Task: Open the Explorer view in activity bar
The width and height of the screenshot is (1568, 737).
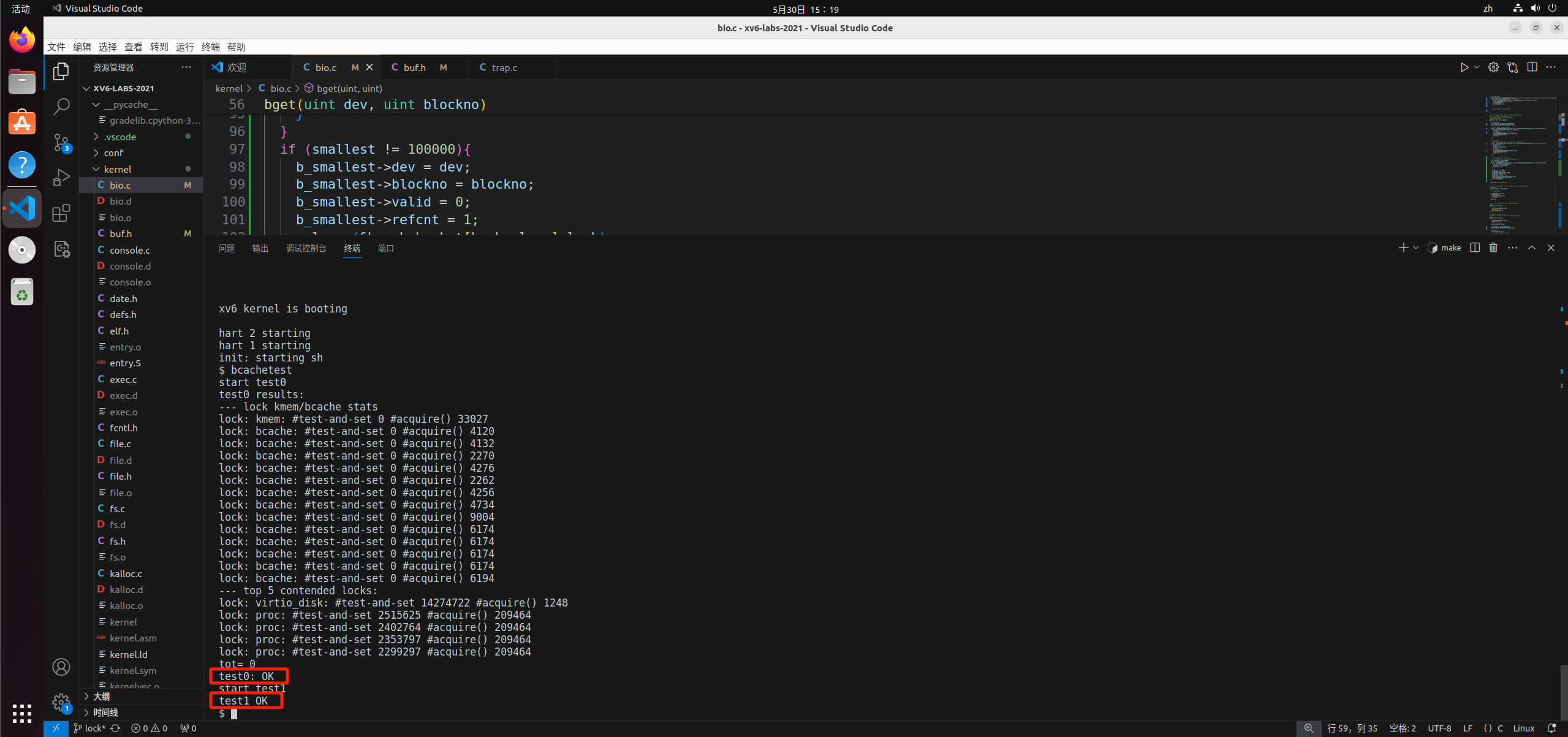Action: [61, 71]
